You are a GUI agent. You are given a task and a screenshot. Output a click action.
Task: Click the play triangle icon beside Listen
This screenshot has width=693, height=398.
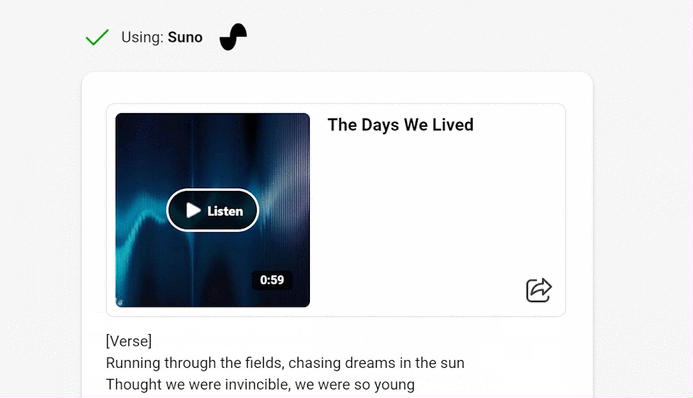pyautogui.click(x=193, y=210)
